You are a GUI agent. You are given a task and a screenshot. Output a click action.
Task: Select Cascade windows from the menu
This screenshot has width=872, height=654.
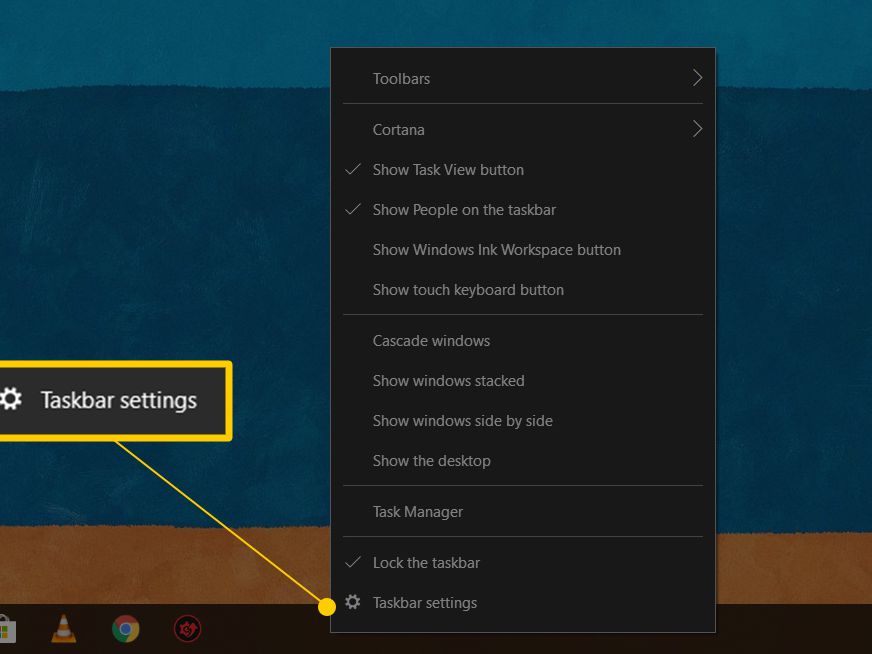pyautogui.click(x=431, y=340)
